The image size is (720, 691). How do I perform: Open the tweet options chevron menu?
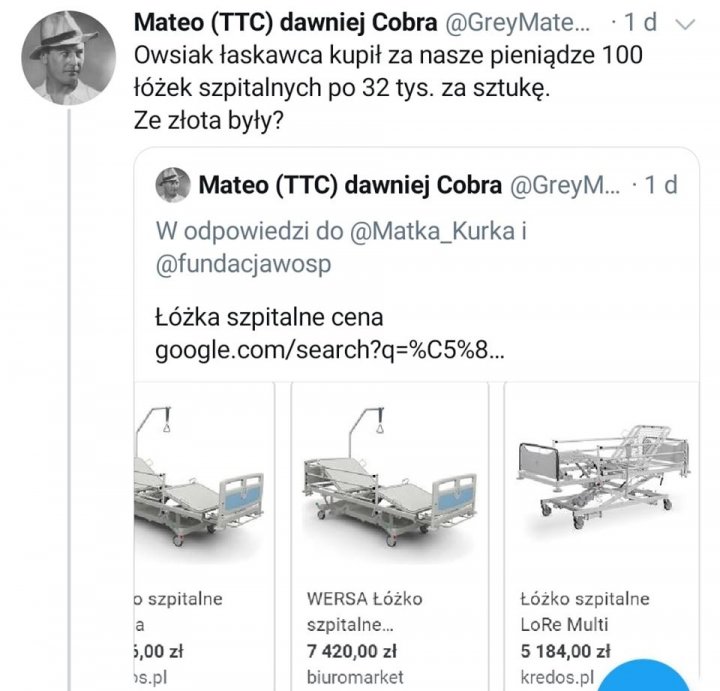tap(686, 23)
